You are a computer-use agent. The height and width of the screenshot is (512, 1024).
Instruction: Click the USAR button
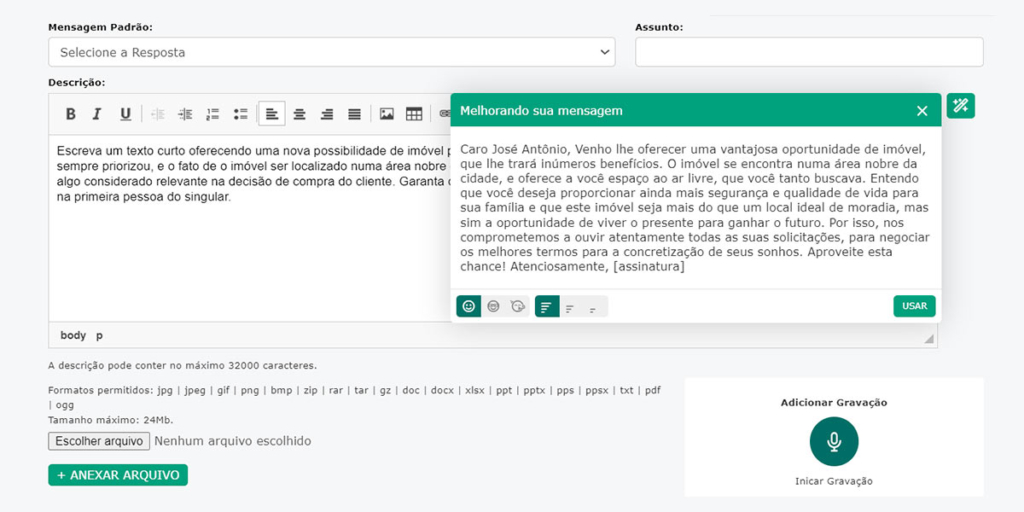914,306
